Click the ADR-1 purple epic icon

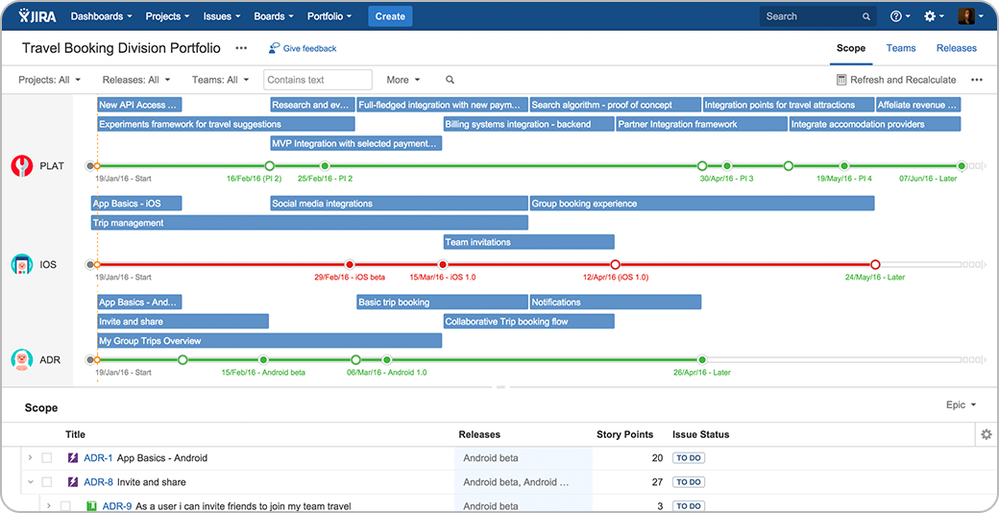(73, 458)
